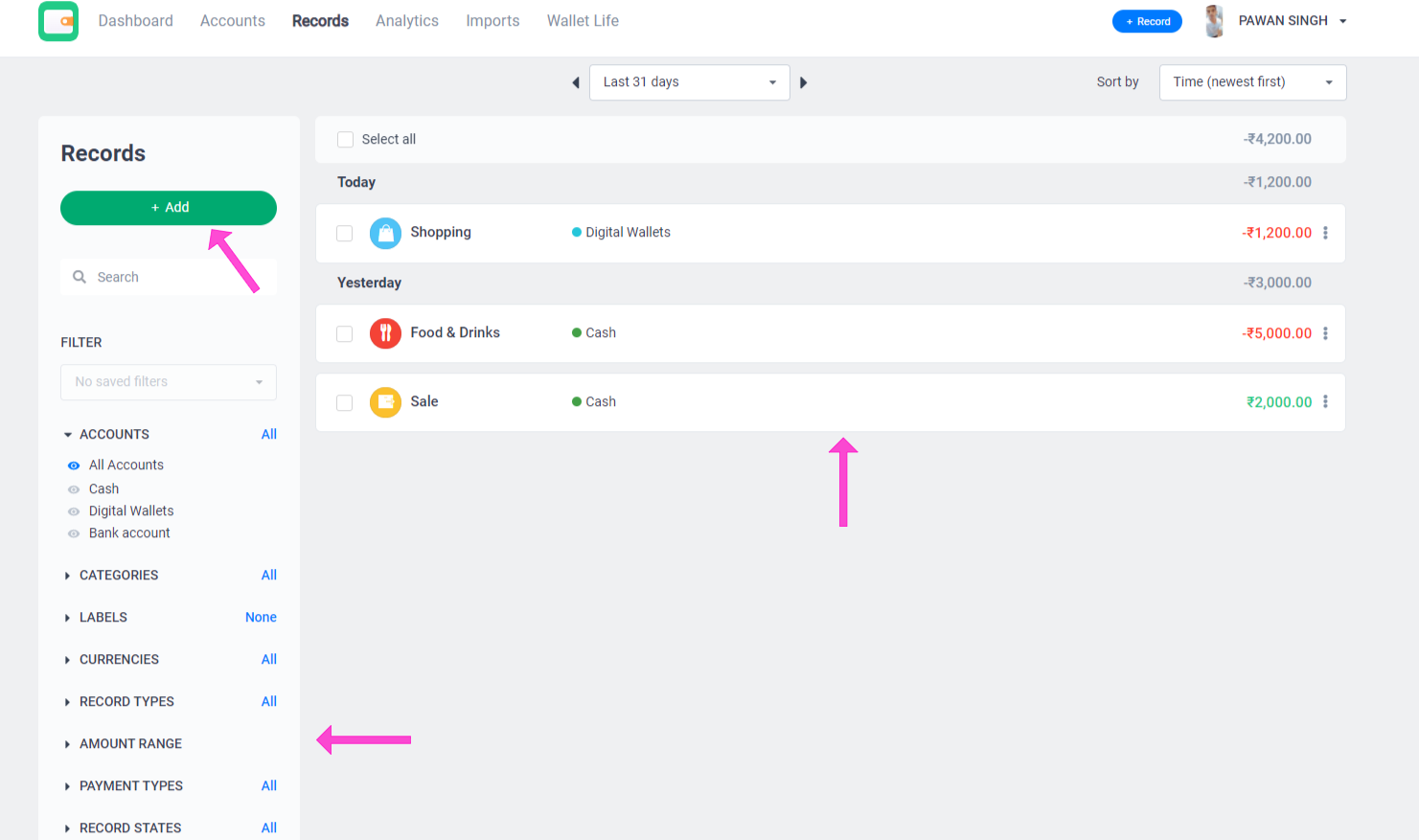This screenshot has height=840, width=1419.
Task: Go to the next date period arrow
Action: coord(803,82)
